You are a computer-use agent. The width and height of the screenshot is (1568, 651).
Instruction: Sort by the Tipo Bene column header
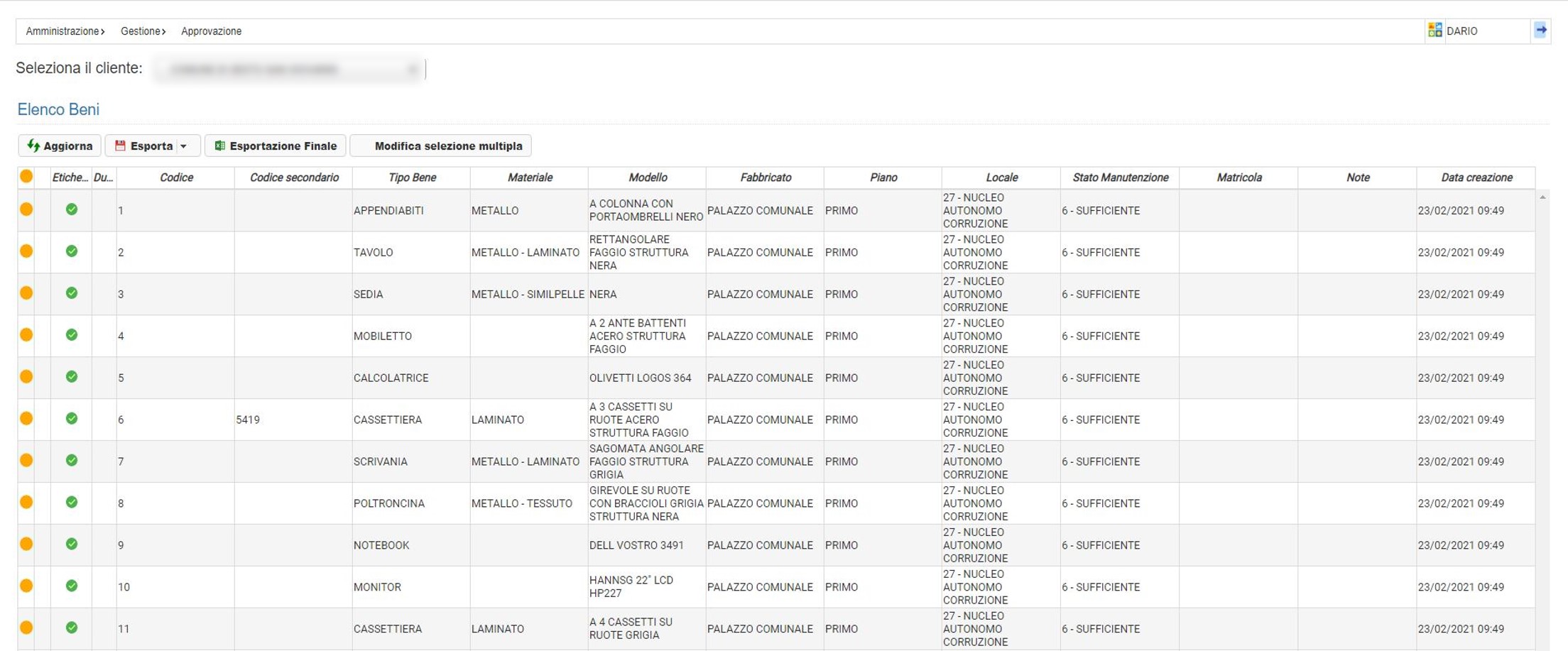[x=412, y=177]
